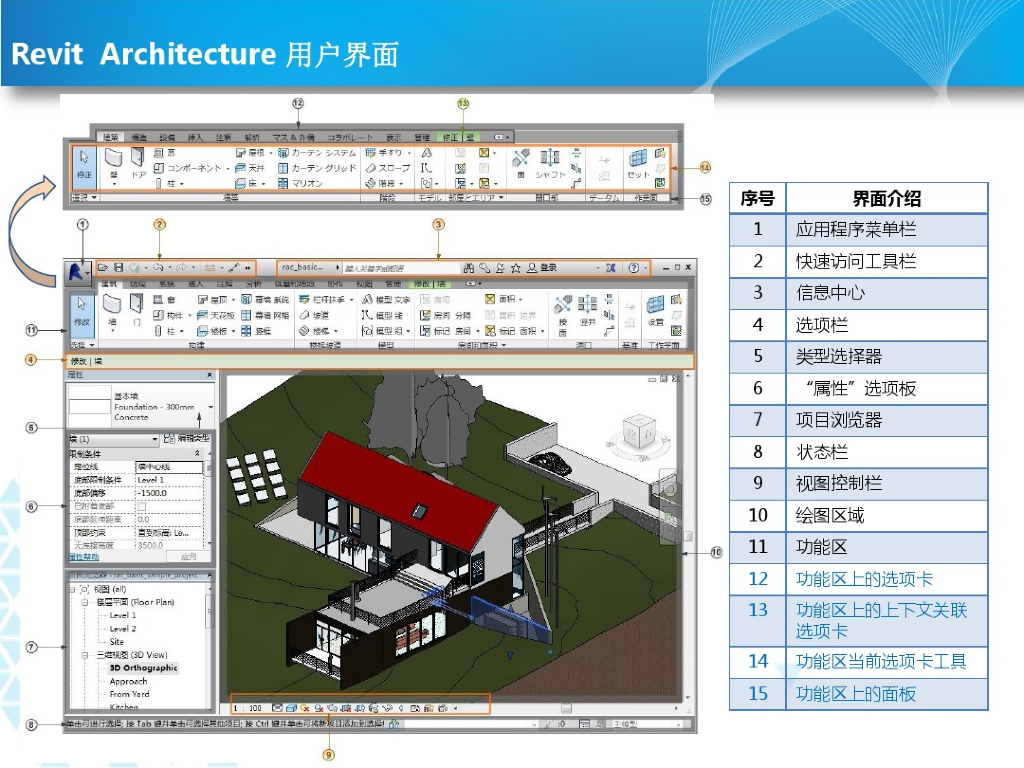Open the 修改 | 墙 contextual tab

[430, 284]
